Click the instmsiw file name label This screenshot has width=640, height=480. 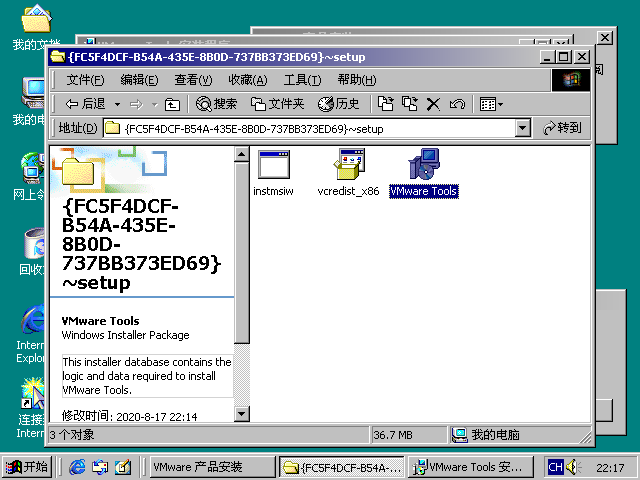pyautogui.click(x=273, y=191)
